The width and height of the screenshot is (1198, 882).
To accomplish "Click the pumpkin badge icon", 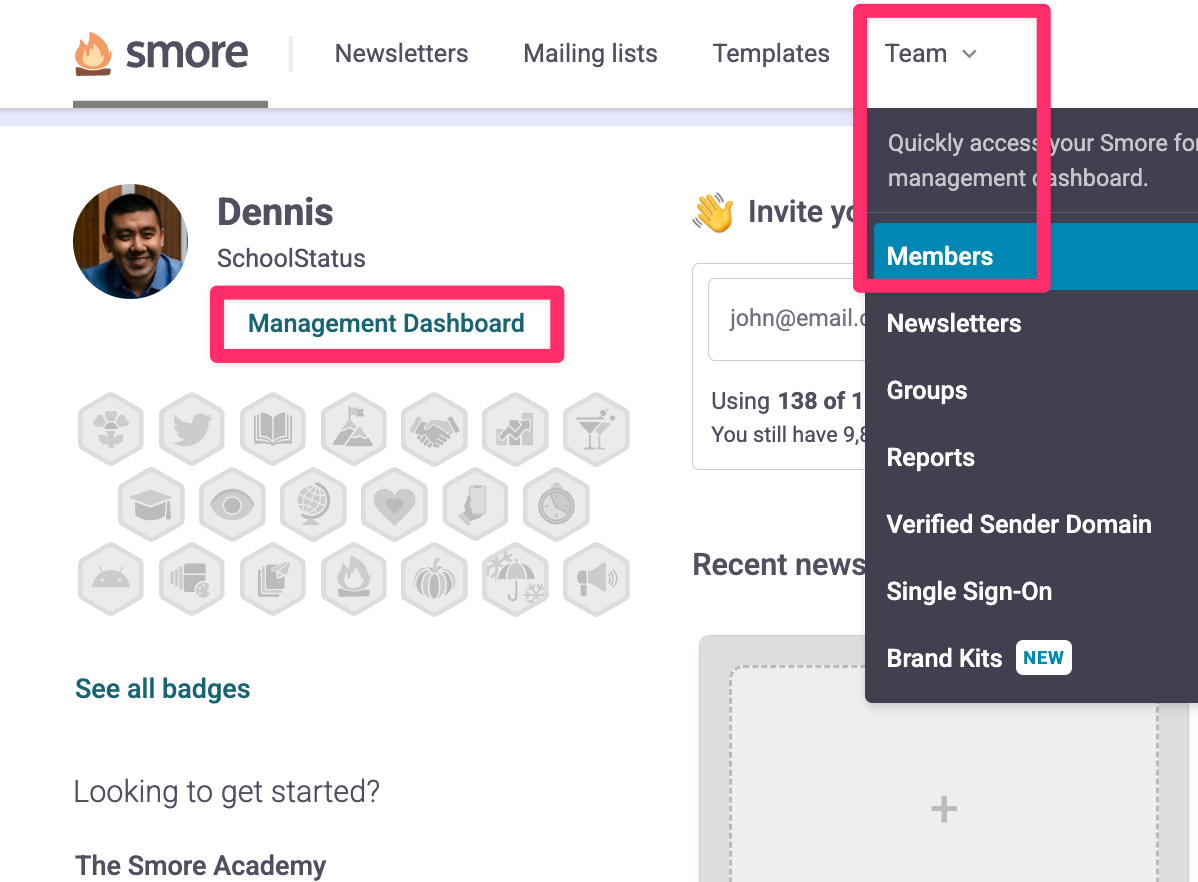I will click(x=434, y=580).
